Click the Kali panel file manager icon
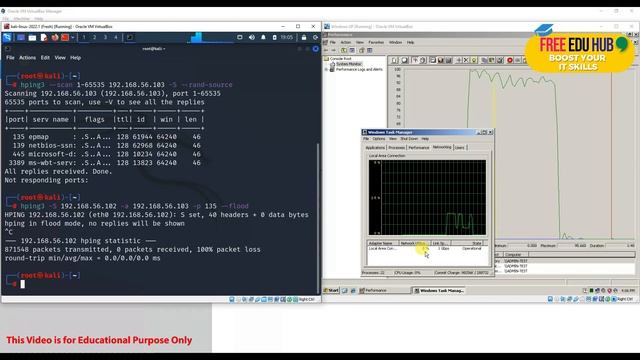This screenshot has width=640, height=360. [32, 38]
